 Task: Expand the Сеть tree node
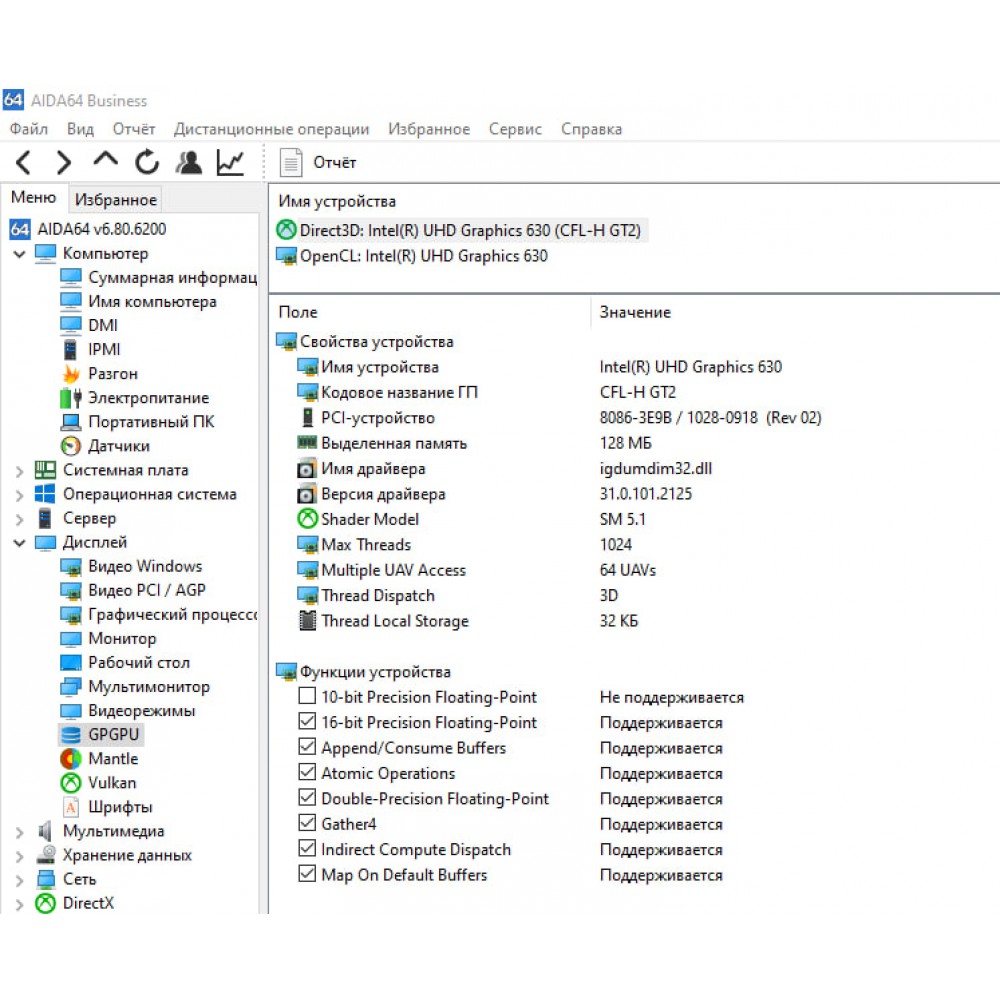coord(19,881)
